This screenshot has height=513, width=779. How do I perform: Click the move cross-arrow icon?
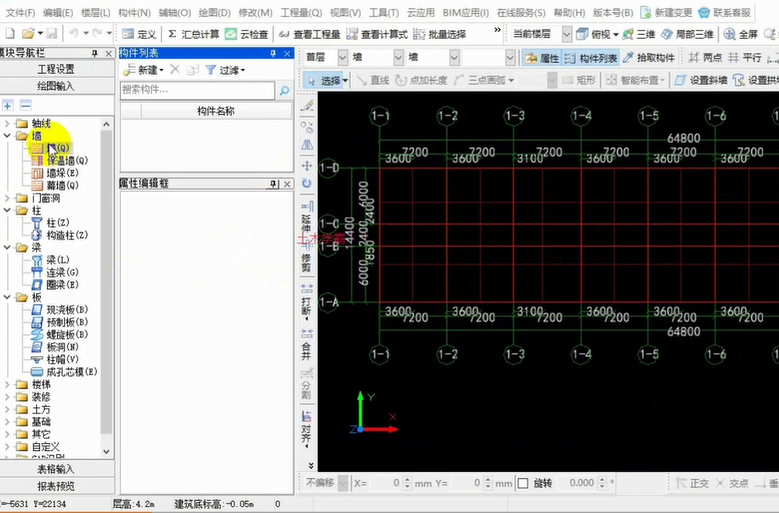click(307, 165)
